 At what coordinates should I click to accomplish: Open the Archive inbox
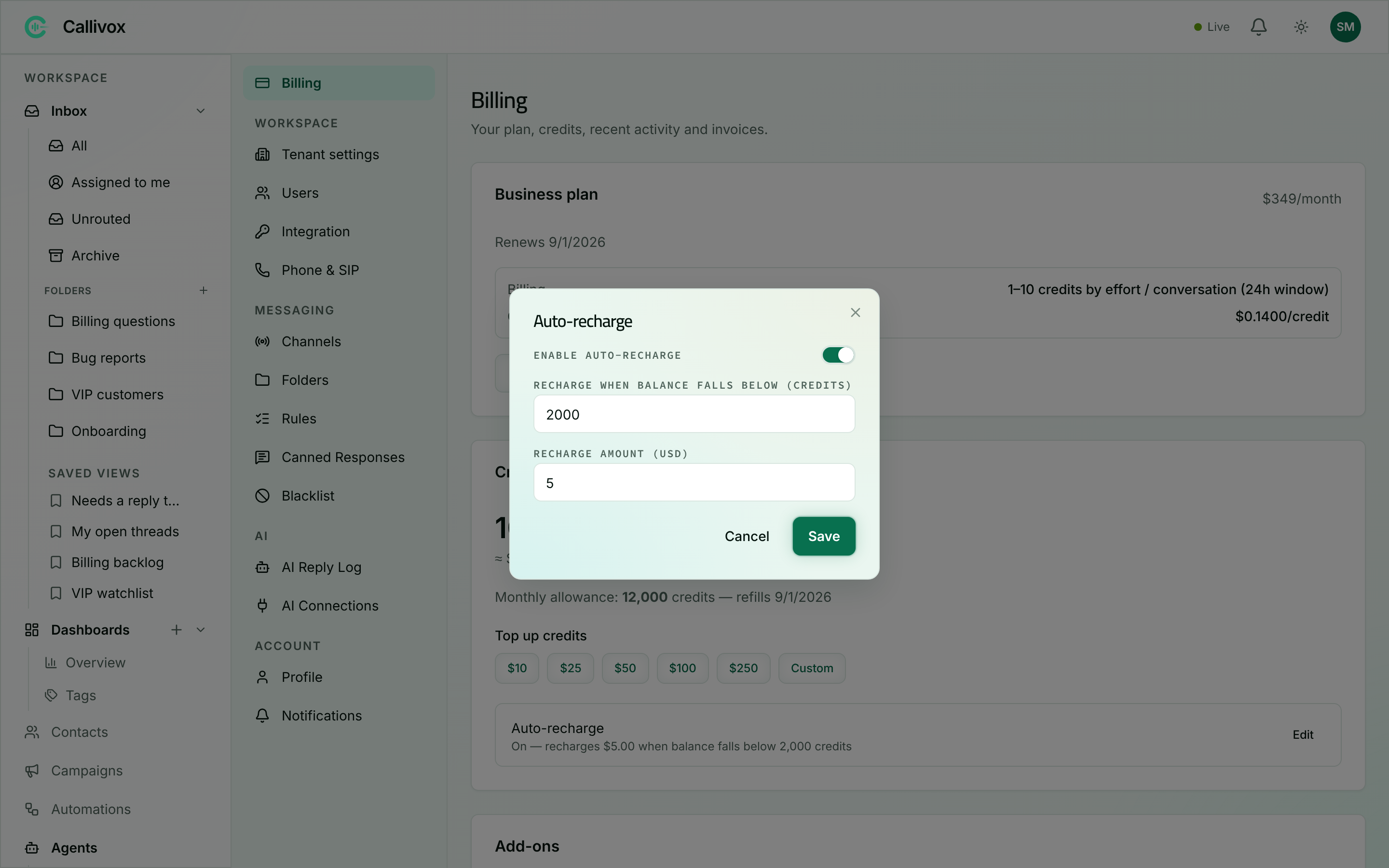pos(126,256)
